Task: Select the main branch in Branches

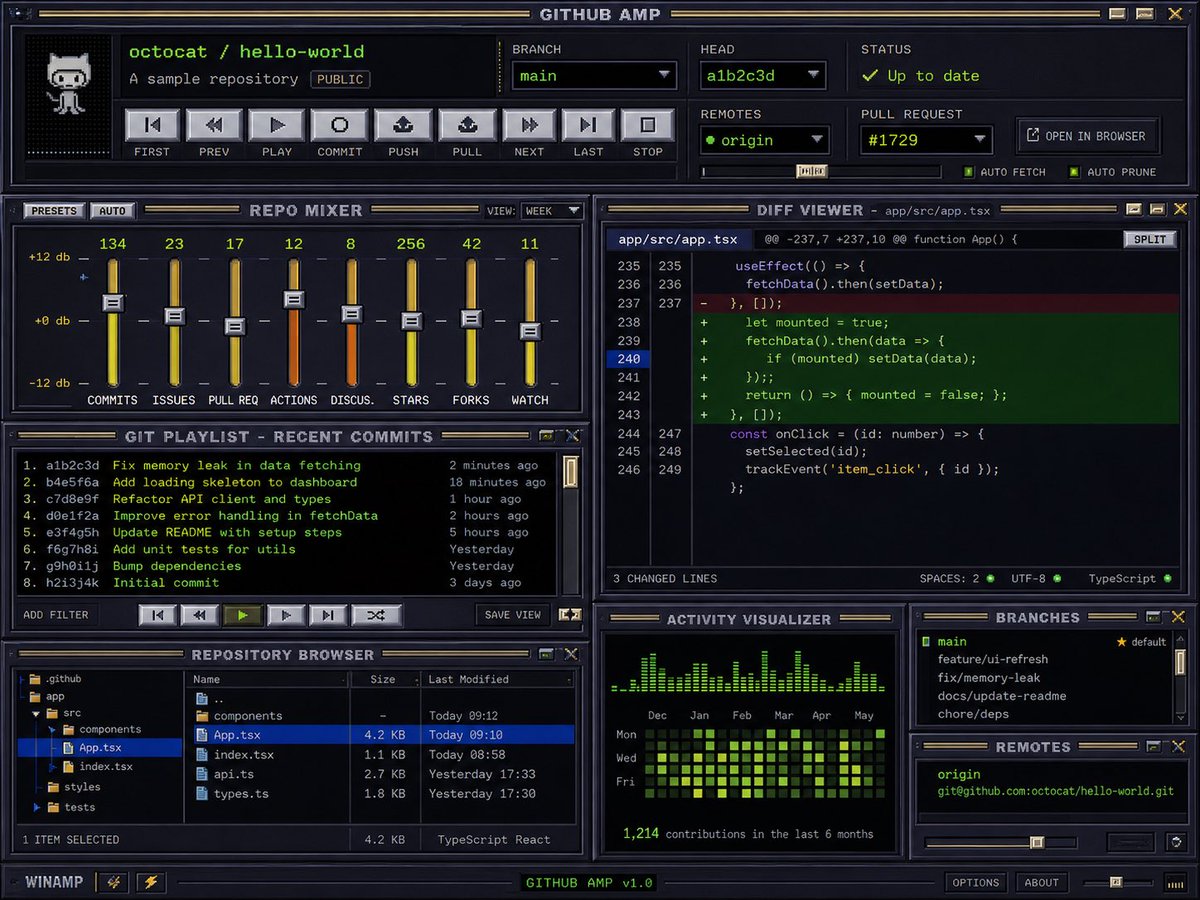Action: 1044,642
